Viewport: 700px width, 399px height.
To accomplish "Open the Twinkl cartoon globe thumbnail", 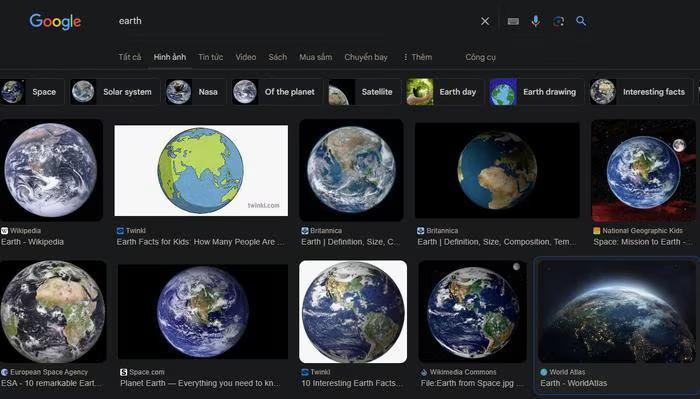I will point(201,170).
